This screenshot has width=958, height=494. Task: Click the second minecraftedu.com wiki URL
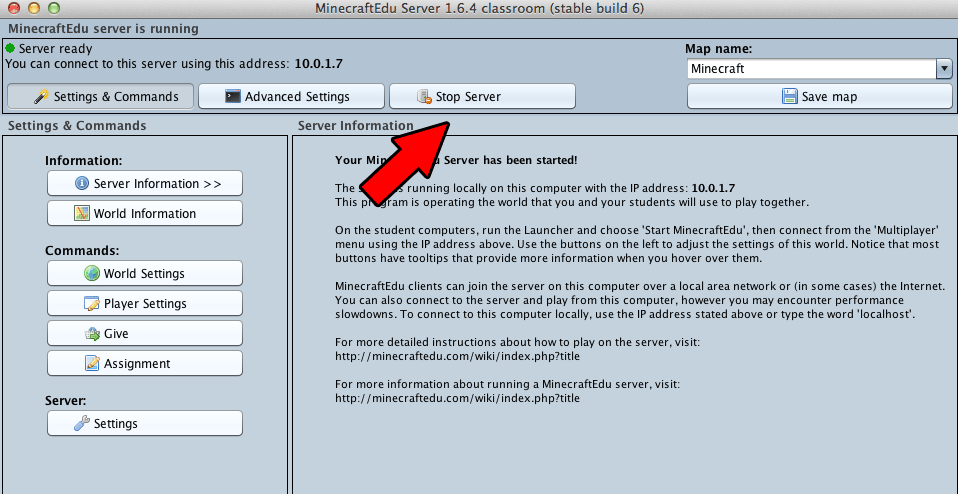457,398
